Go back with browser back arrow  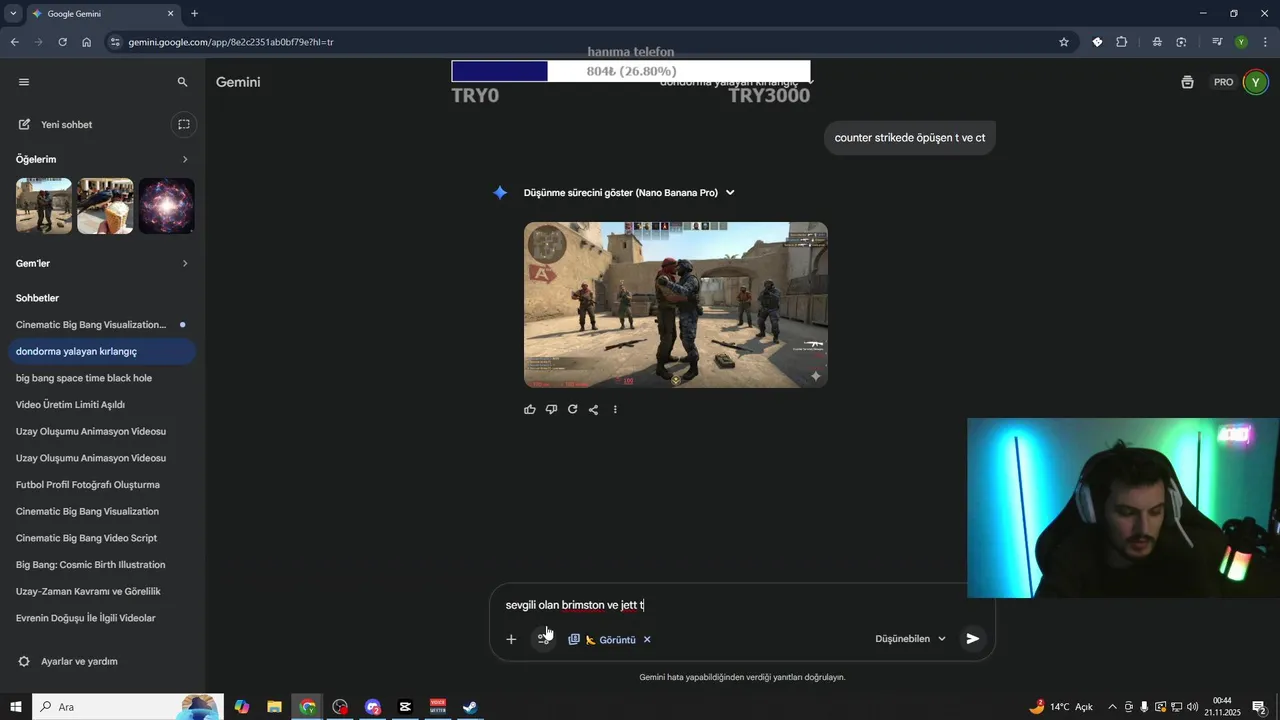click(14, 42)
